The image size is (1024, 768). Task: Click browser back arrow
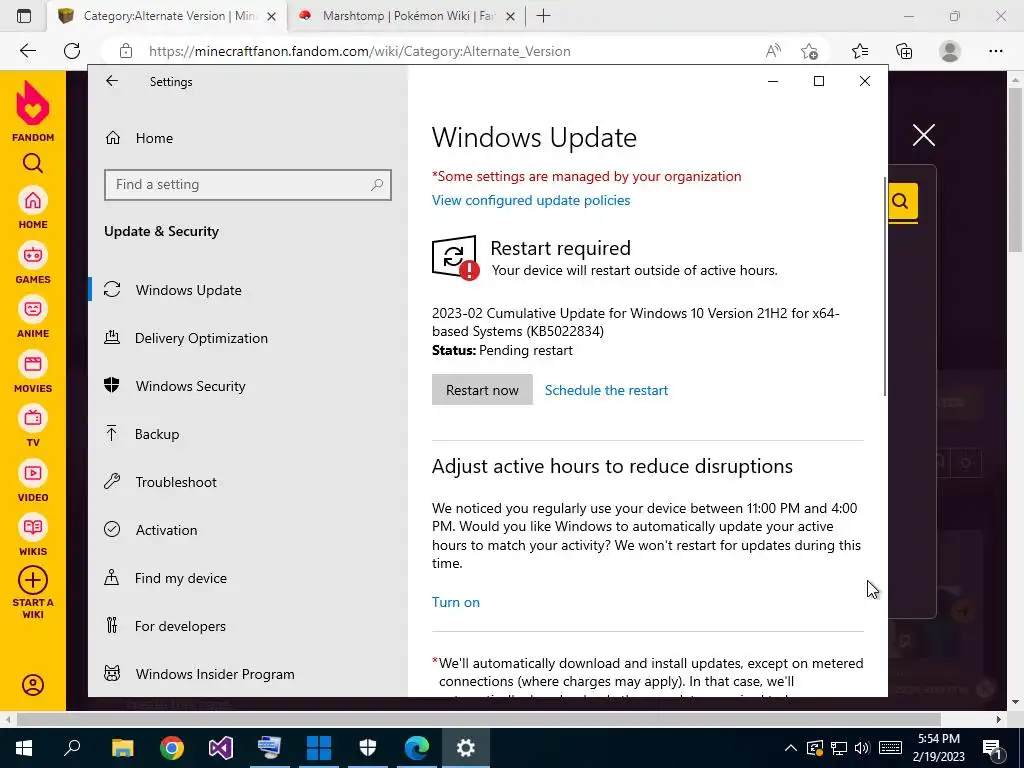[x=27, y=51]
